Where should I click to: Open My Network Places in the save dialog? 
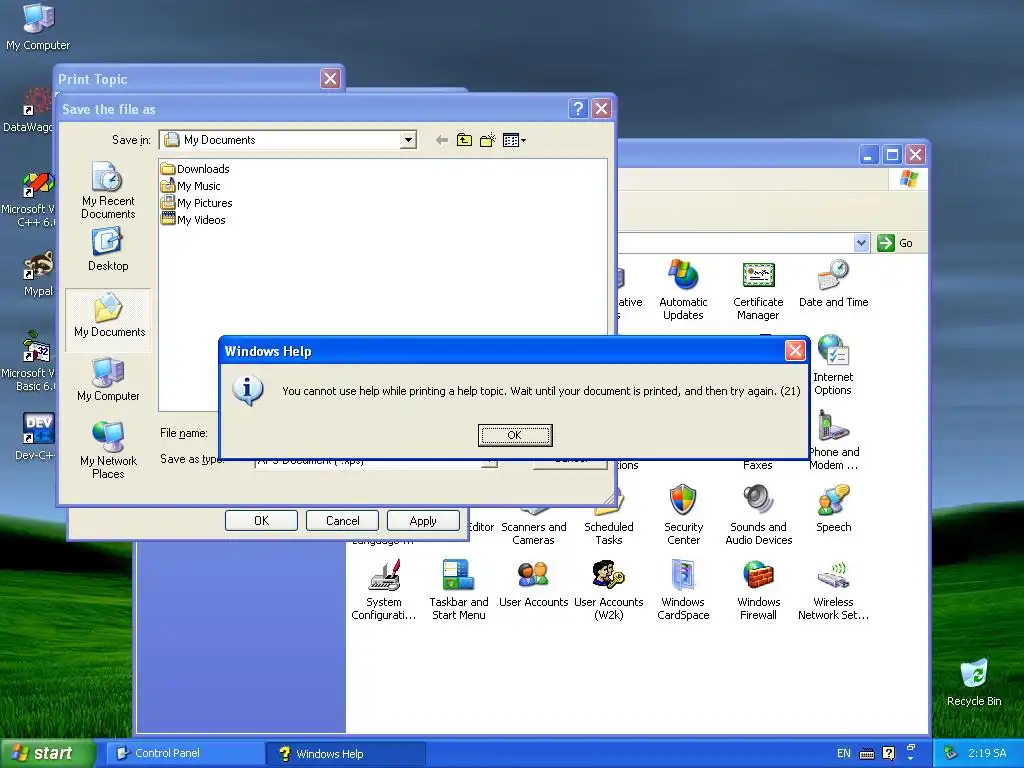pyautogui.click(x=108, y=451)
